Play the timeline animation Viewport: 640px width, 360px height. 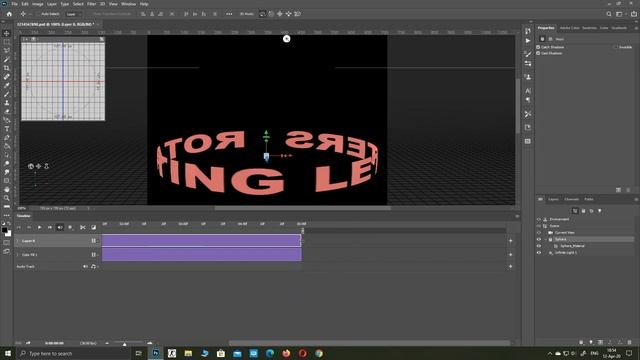click(x=39, y=227)
